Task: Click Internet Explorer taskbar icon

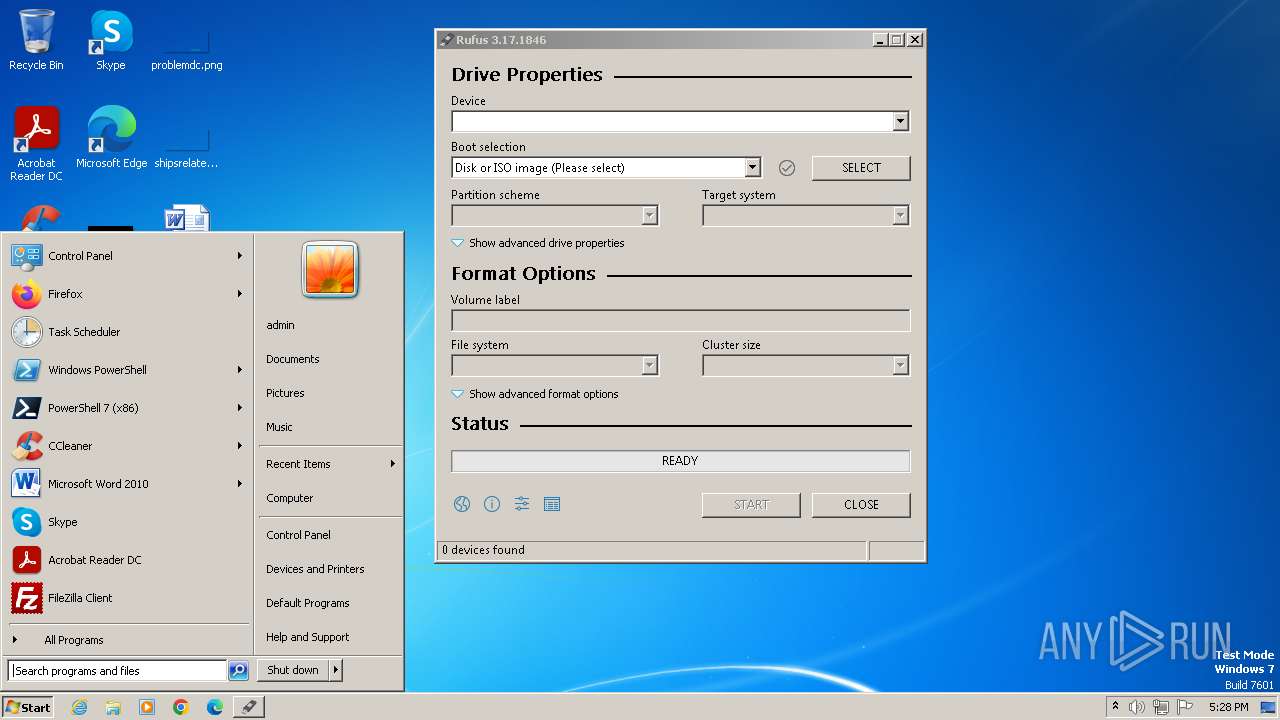Action: click(79, 707)
